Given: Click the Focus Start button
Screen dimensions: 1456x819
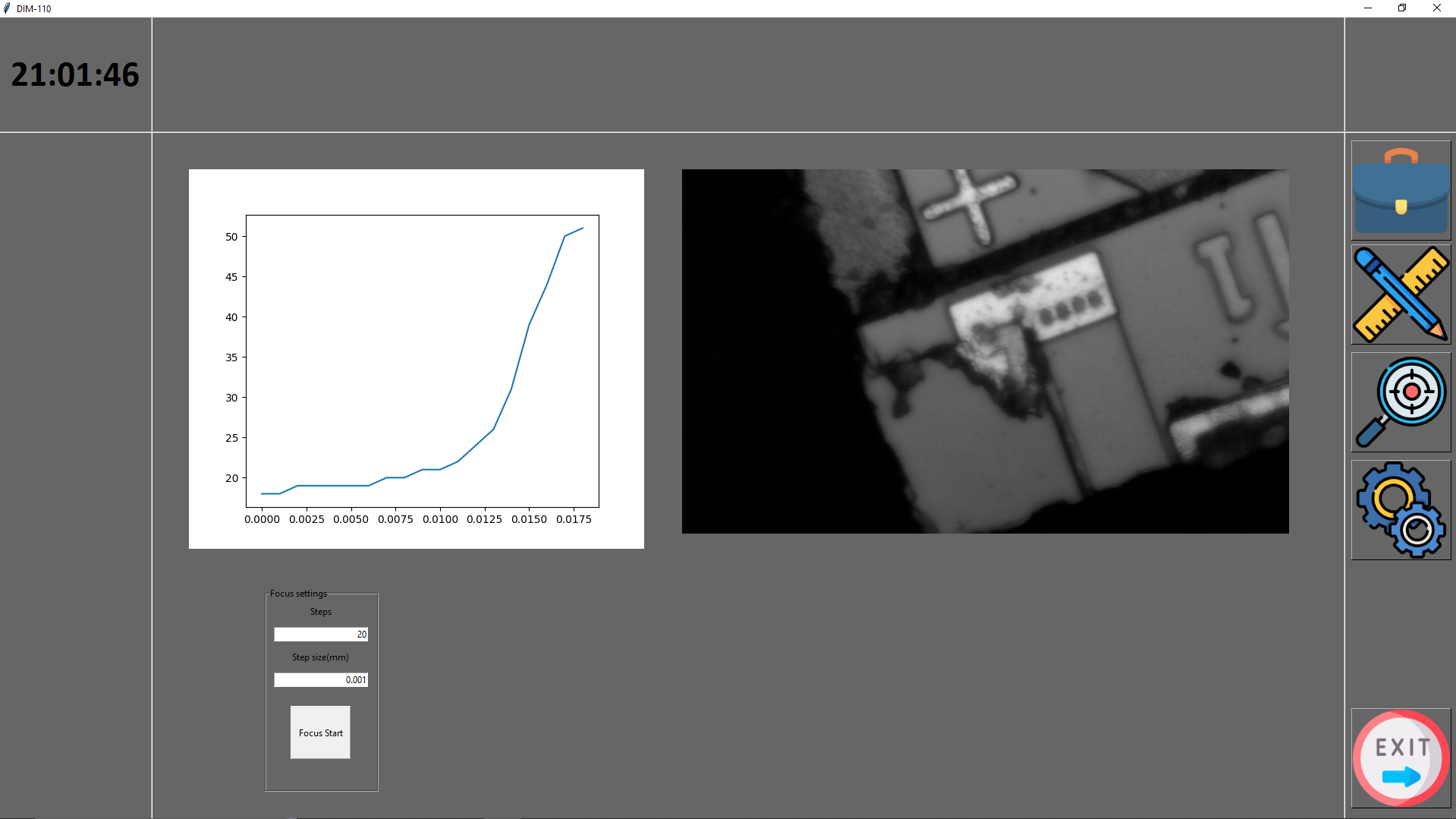Looking at the screenshot, I should 320,732.
